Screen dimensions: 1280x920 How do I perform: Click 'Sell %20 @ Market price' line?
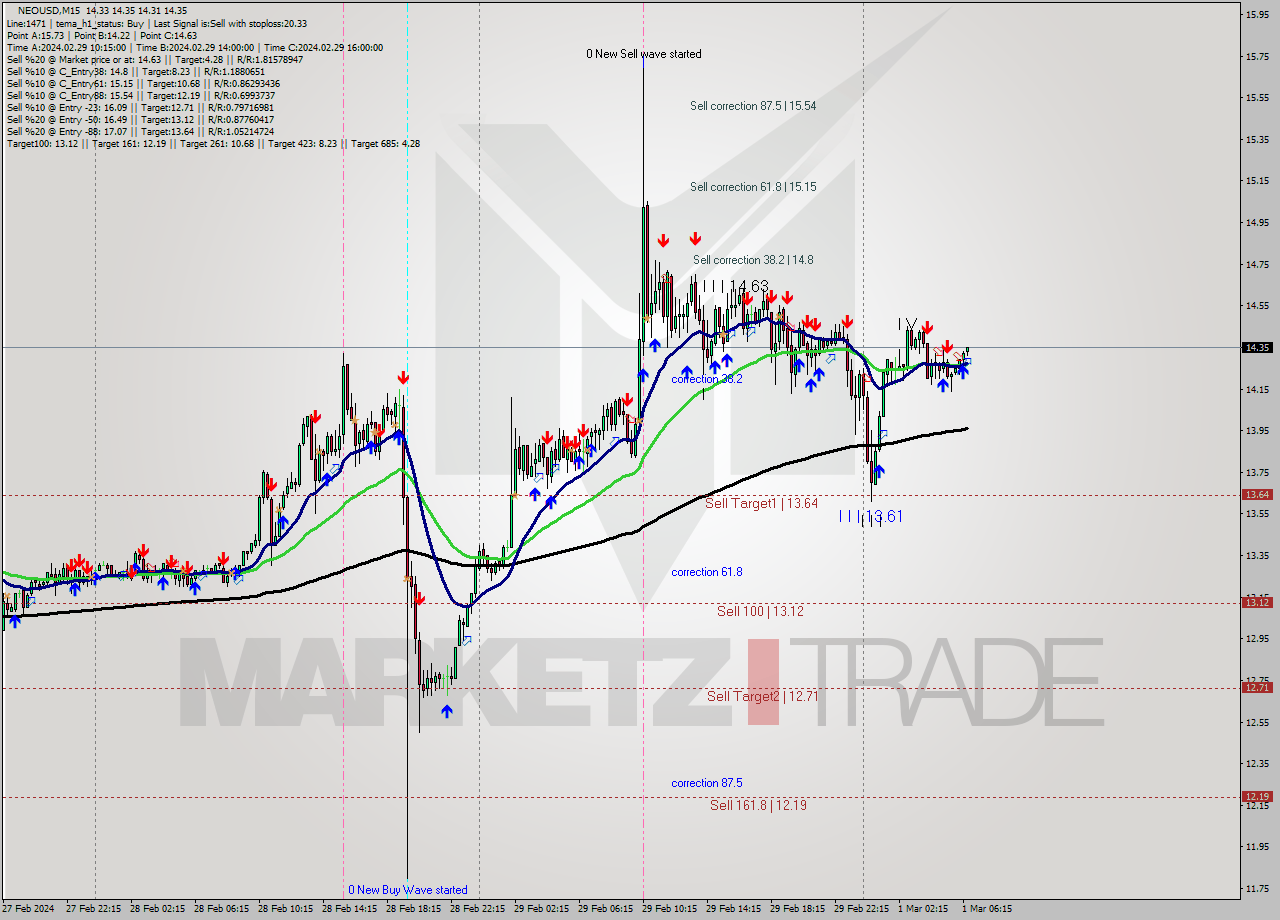[x=154, y=59]
